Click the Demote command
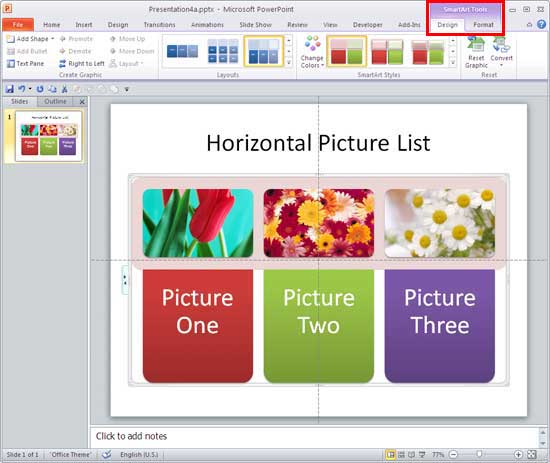Screen dimensions: 550x463 pos(75,51)
